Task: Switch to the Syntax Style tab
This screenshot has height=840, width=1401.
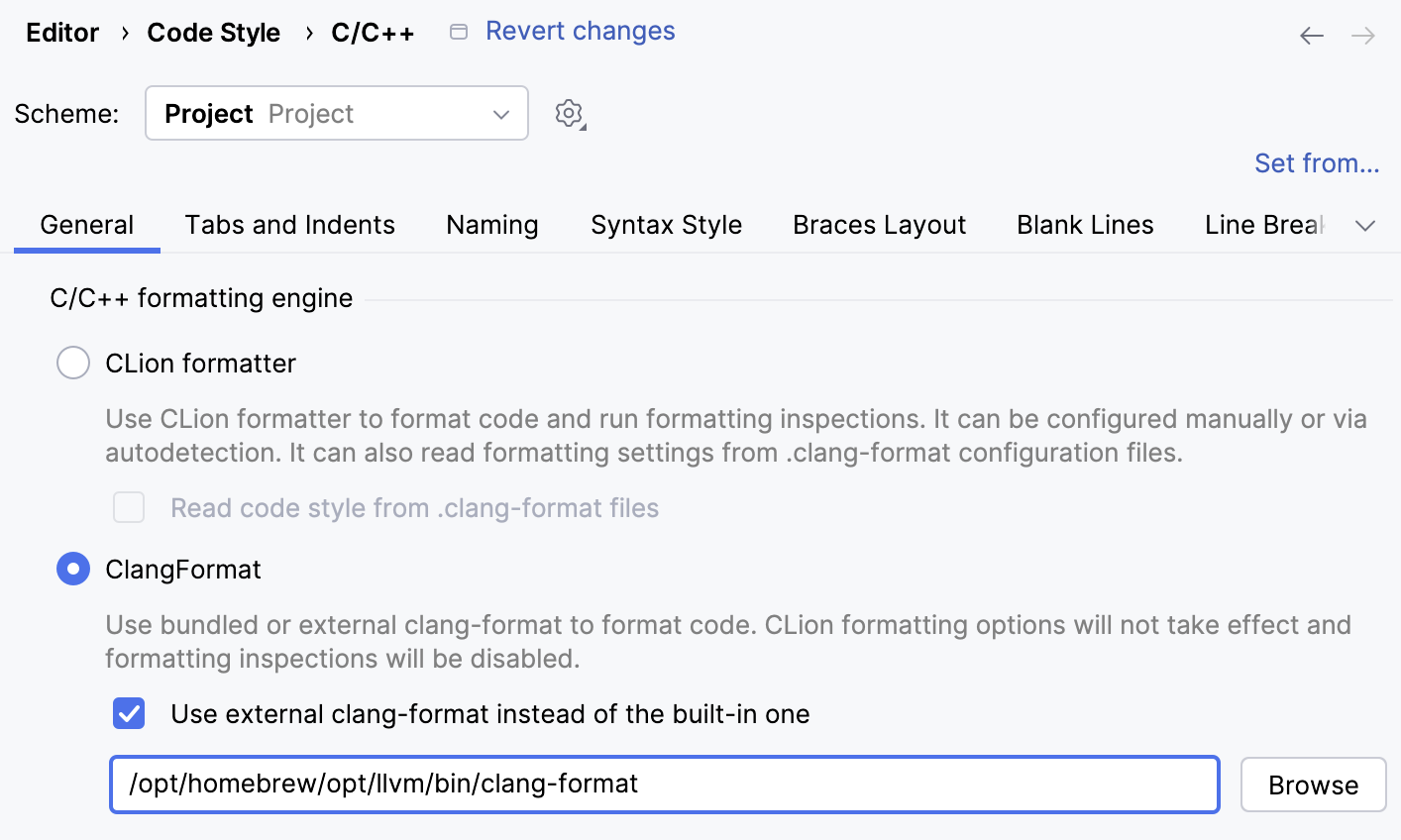Action: pyautogui.click(x=666, y=225)
